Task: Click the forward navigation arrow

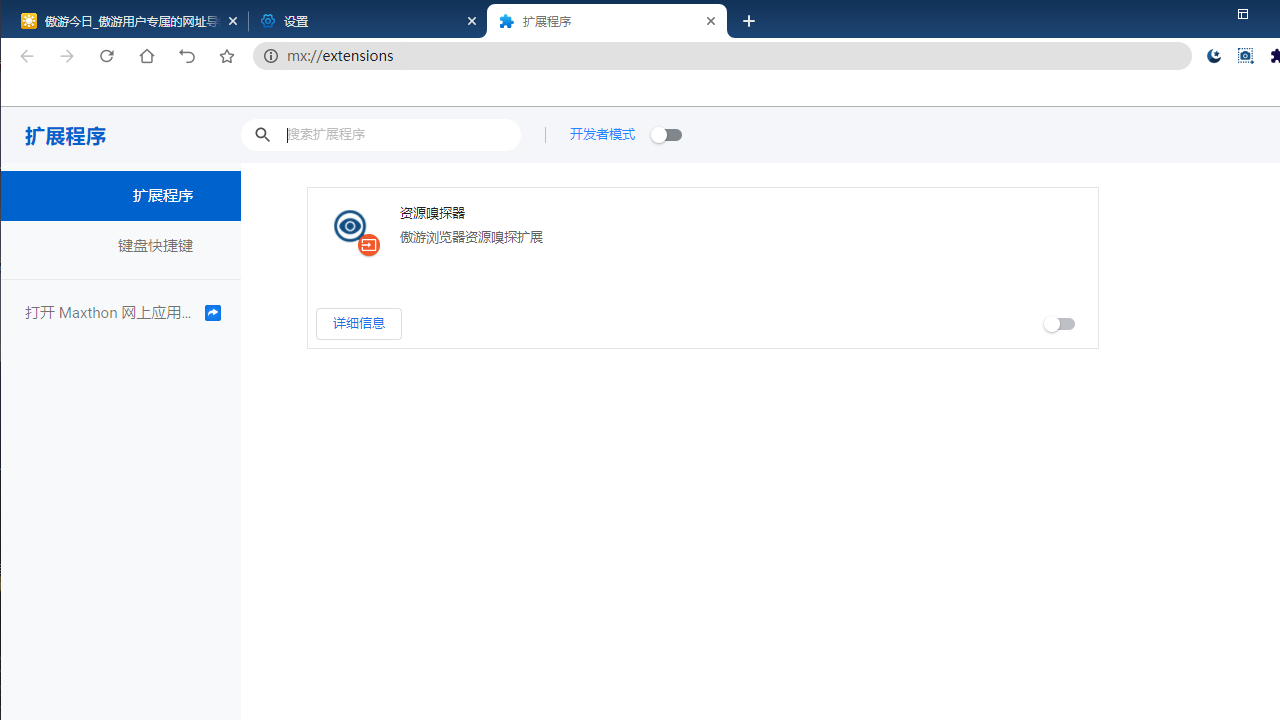Action: 66,56
